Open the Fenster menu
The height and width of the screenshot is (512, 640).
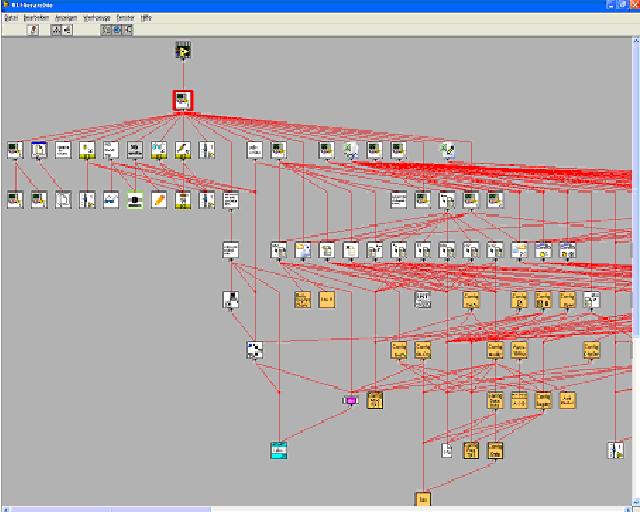tap(125, 18)
